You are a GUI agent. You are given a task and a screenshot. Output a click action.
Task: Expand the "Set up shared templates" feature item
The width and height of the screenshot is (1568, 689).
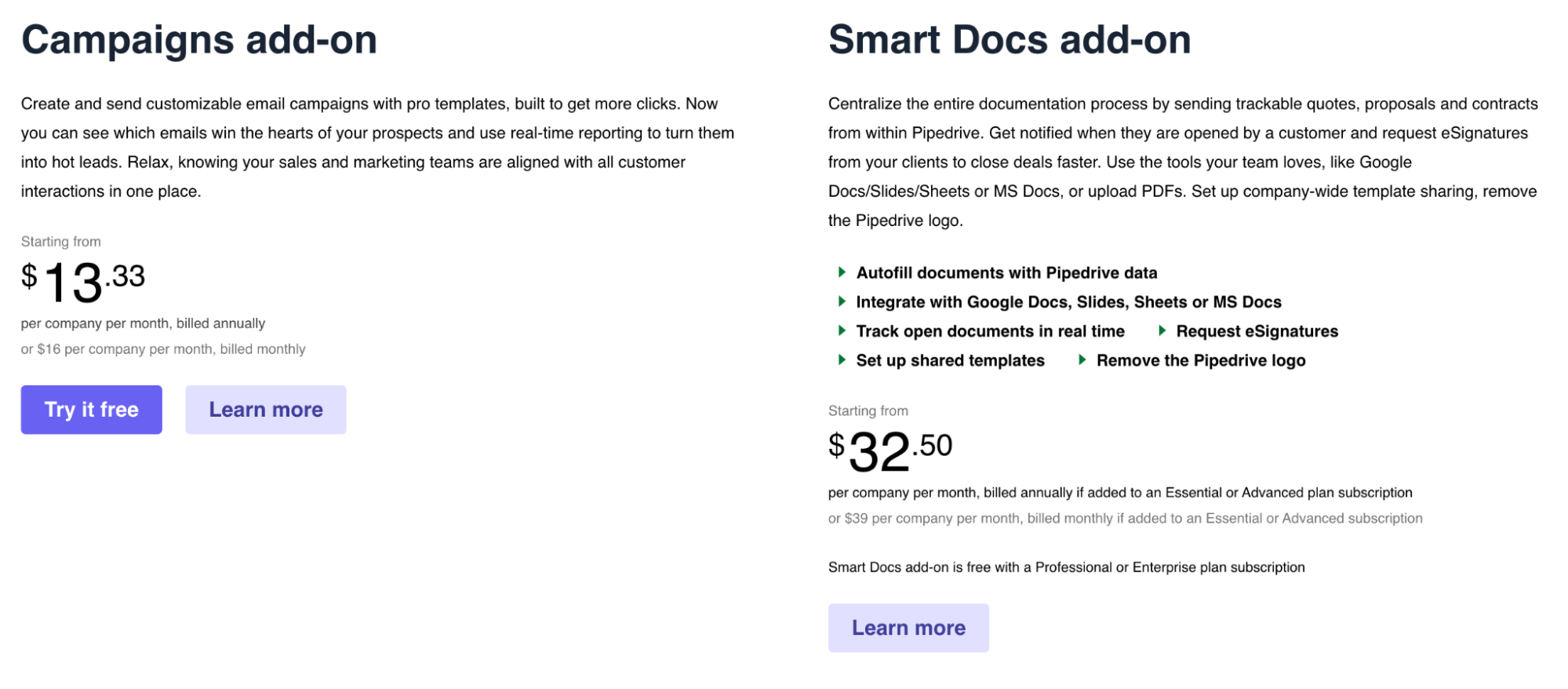(x=951, y=360)
